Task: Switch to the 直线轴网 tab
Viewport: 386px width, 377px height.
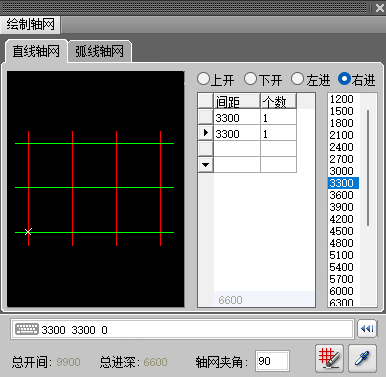Action: [36, 51]
